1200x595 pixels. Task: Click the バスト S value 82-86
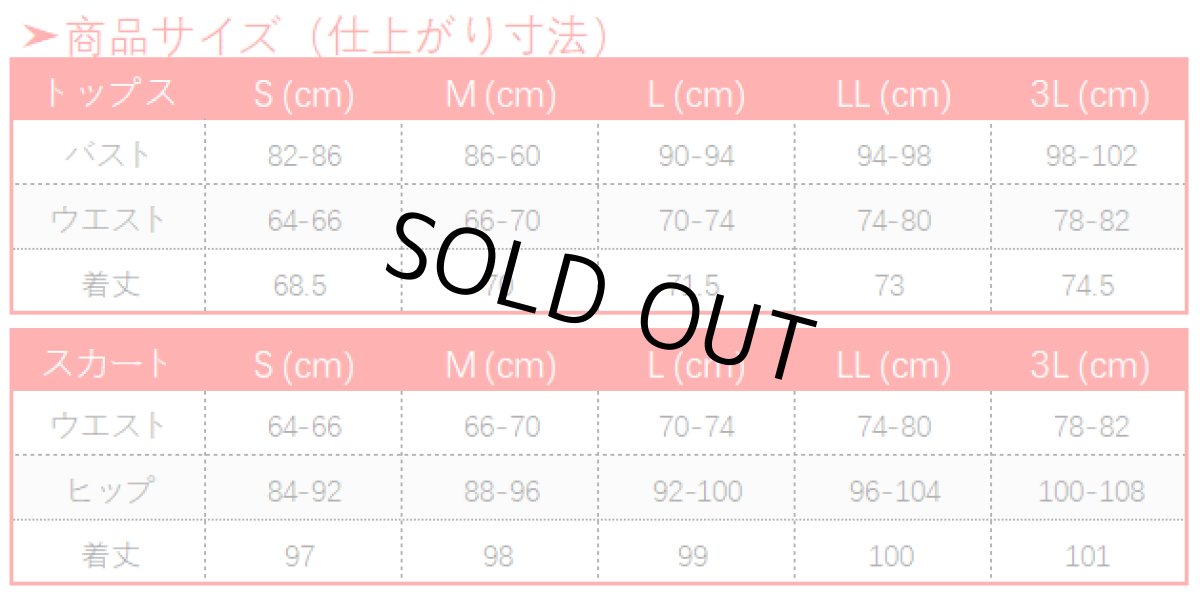point(304,156)
